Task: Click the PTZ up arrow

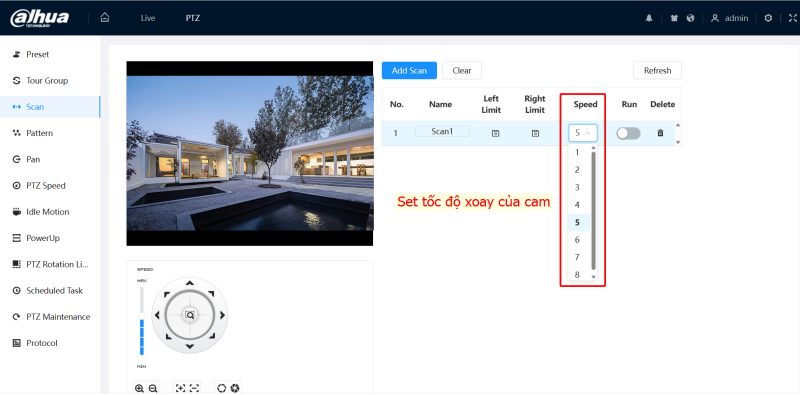Action: click(x=190, y=283)
